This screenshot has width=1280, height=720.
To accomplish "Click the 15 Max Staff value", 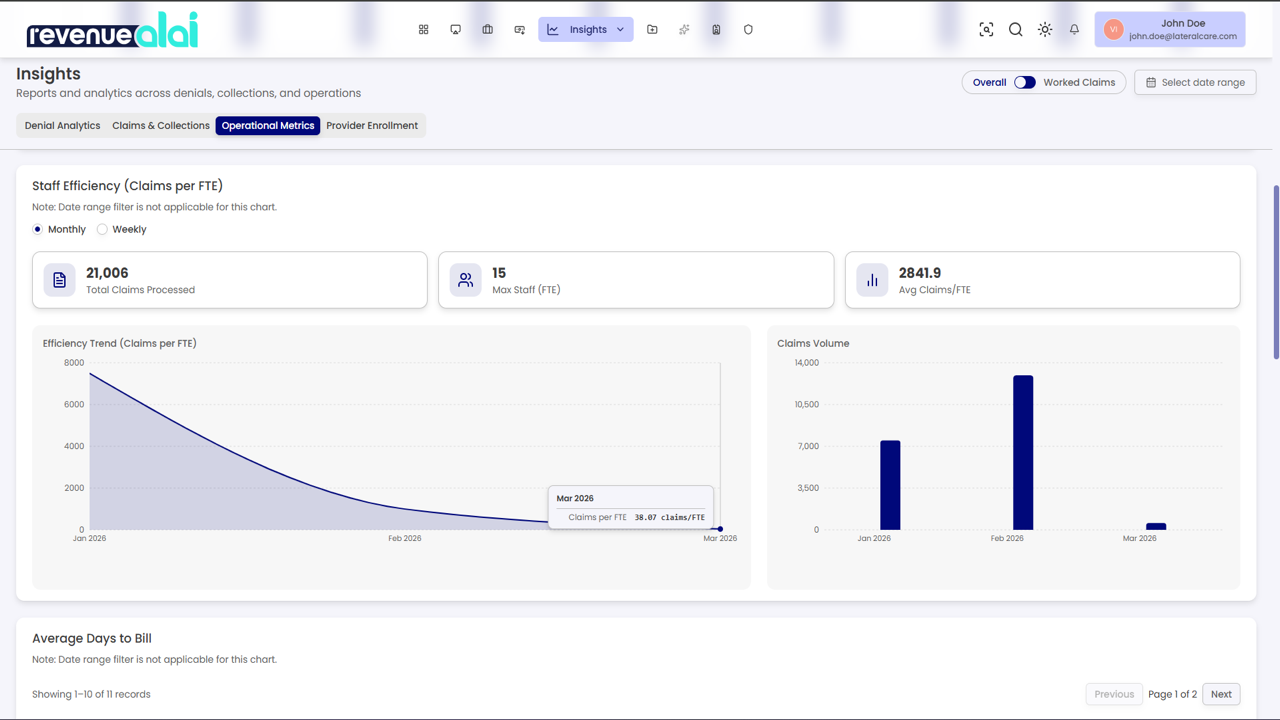I will [x=499, y=272].
